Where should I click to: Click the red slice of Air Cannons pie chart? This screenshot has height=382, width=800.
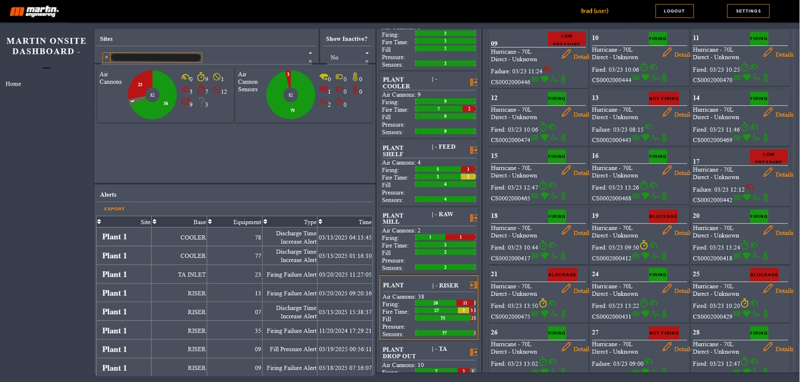tap(139, 84)
